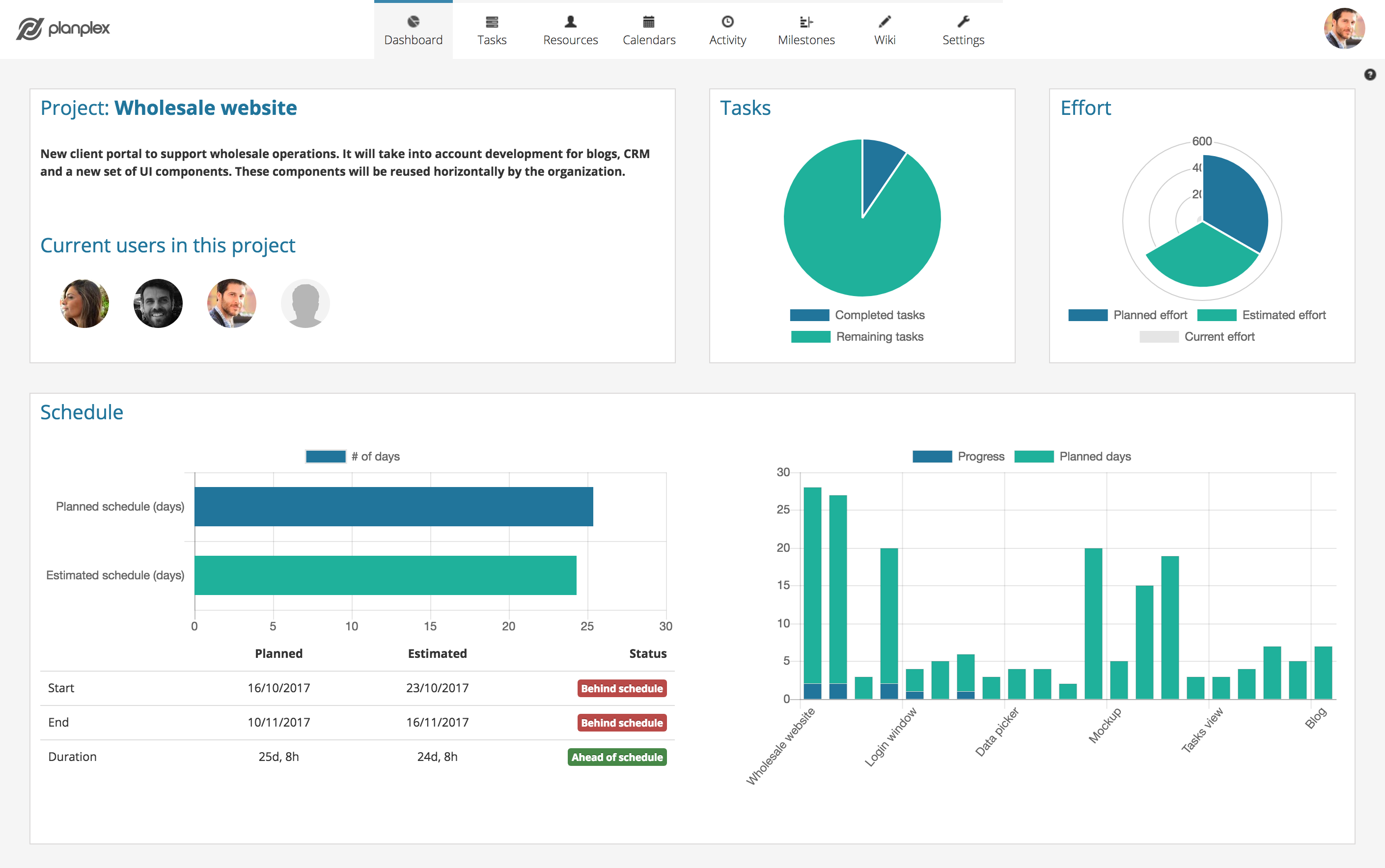Click the Dashboard pie chart icon

click(x=413, y=22)
